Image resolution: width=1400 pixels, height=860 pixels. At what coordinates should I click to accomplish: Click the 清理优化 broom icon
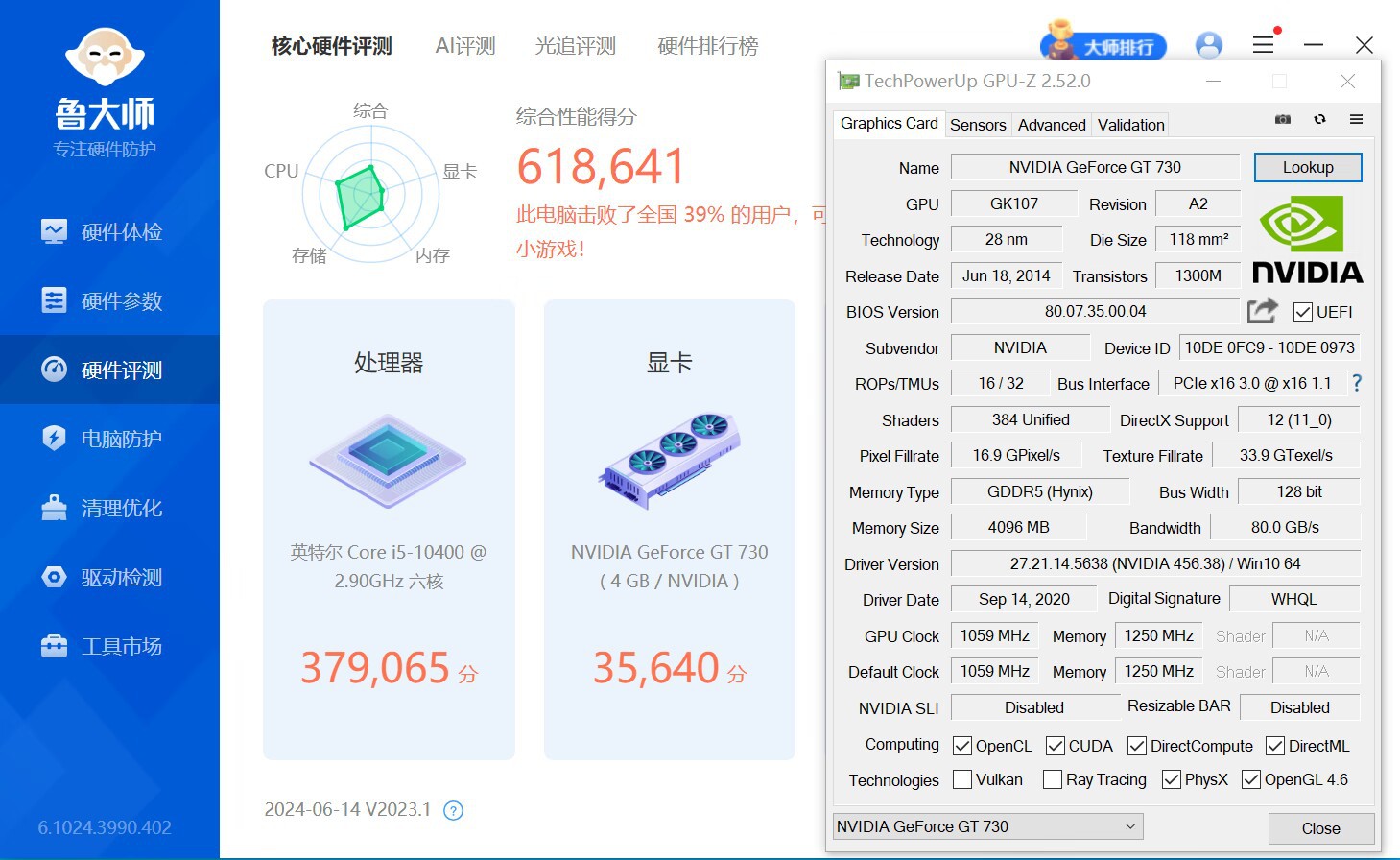click(54, 508)
